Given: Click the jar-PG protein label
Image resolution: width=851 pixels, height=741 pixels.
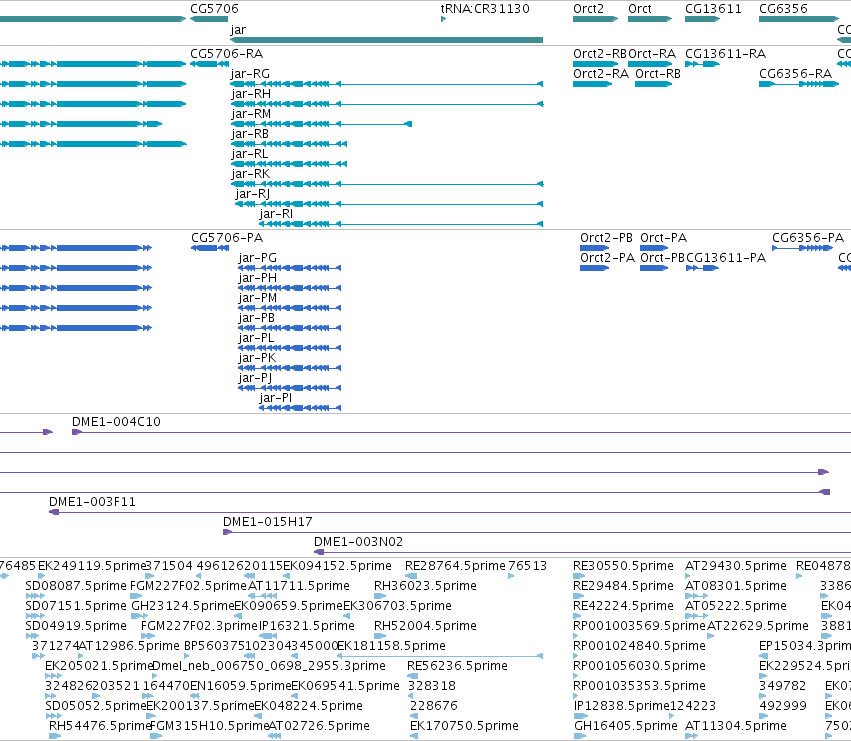Looking at the screenshot, I should pos(257,258).
